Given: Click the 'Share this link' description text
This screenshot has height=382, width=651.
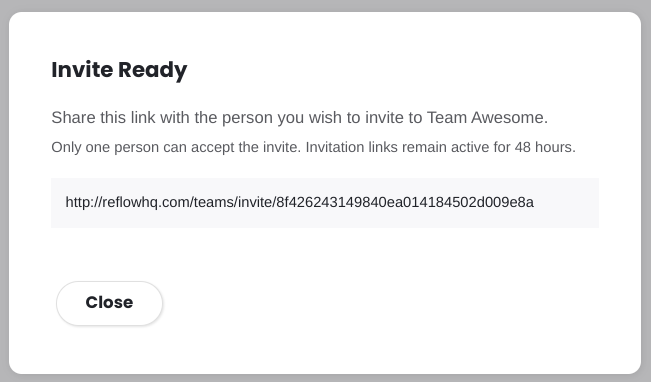Looking at the screenshot, I should pos(299,118).
